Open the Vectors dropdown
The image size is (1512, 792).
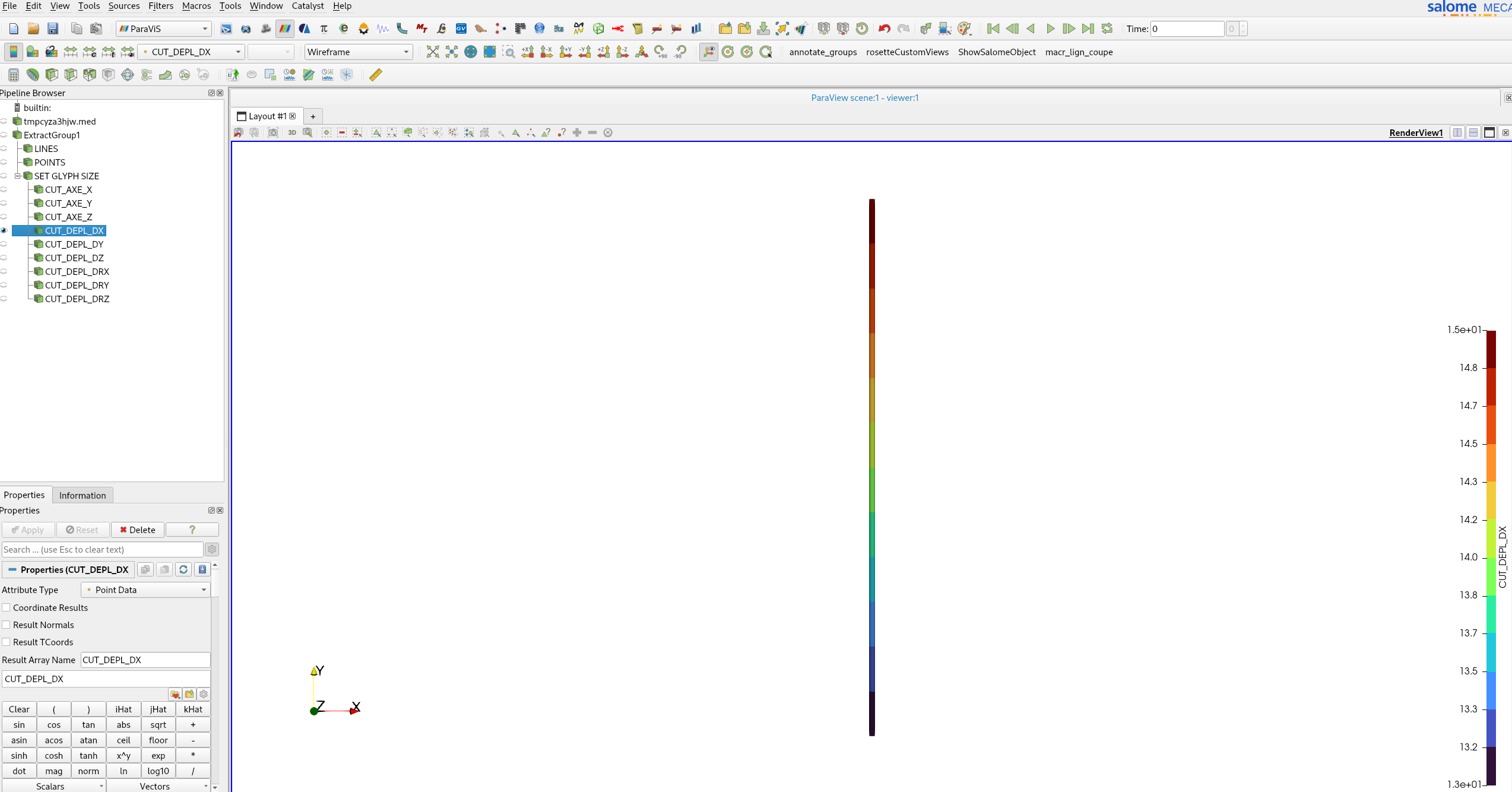[159, 786]
